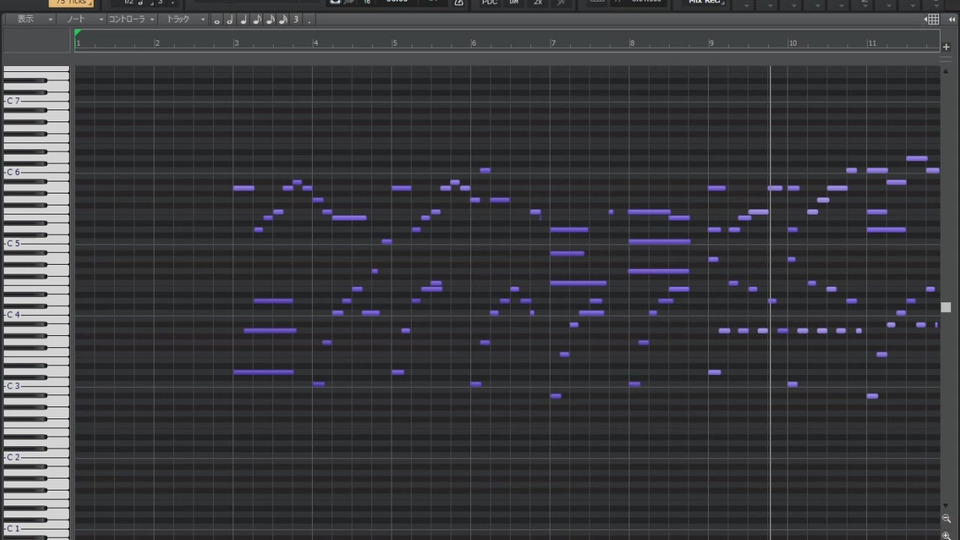Open the grid pane icon at right
This screenshot has width=960, height=540.
pyautogui.click(x=932, y=20)
